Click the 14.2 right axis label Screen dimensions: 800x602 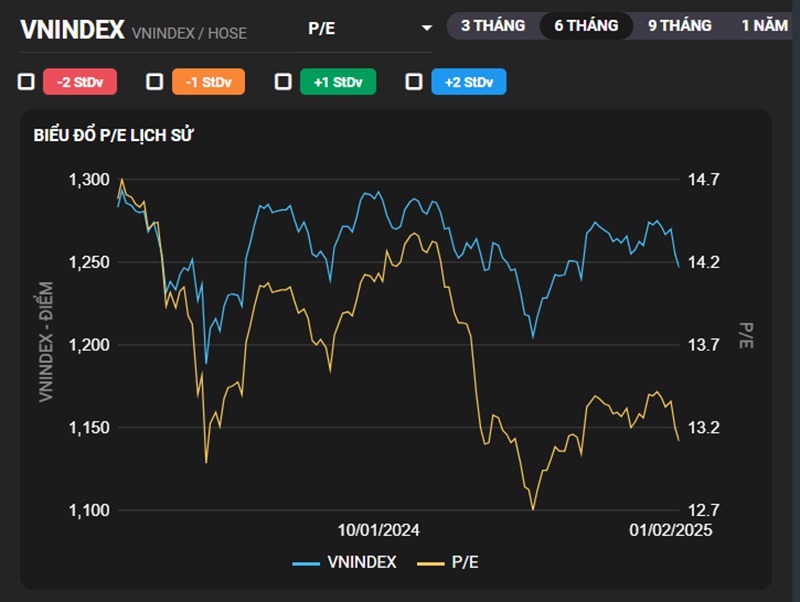coord(704,262)
